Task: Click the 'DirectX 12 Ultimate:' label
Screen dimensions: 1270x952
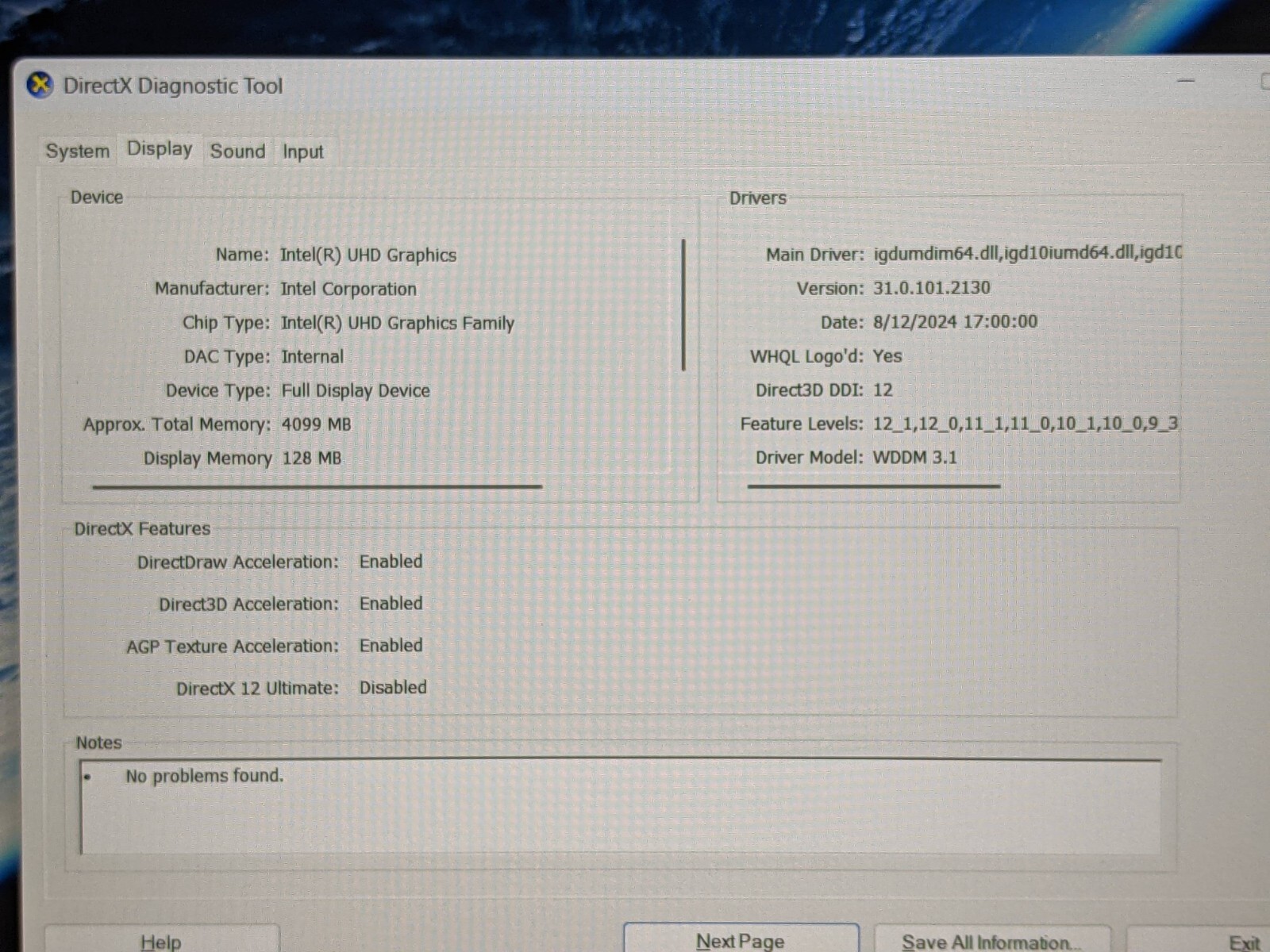Action: (257, 688)
